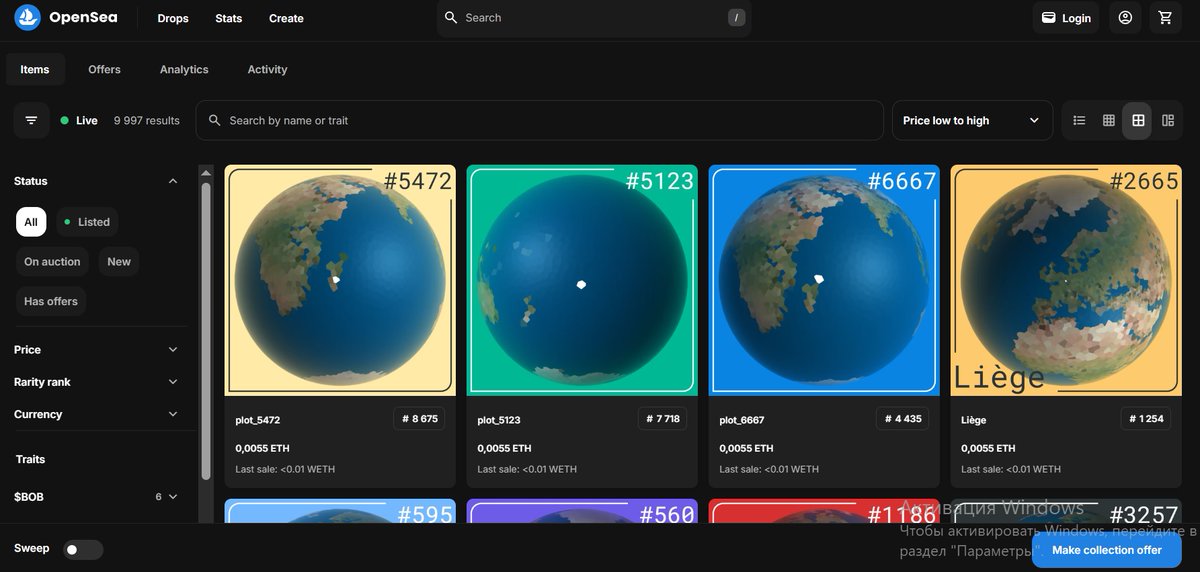Switch to mosaic layout view

tap(1168, 120)
